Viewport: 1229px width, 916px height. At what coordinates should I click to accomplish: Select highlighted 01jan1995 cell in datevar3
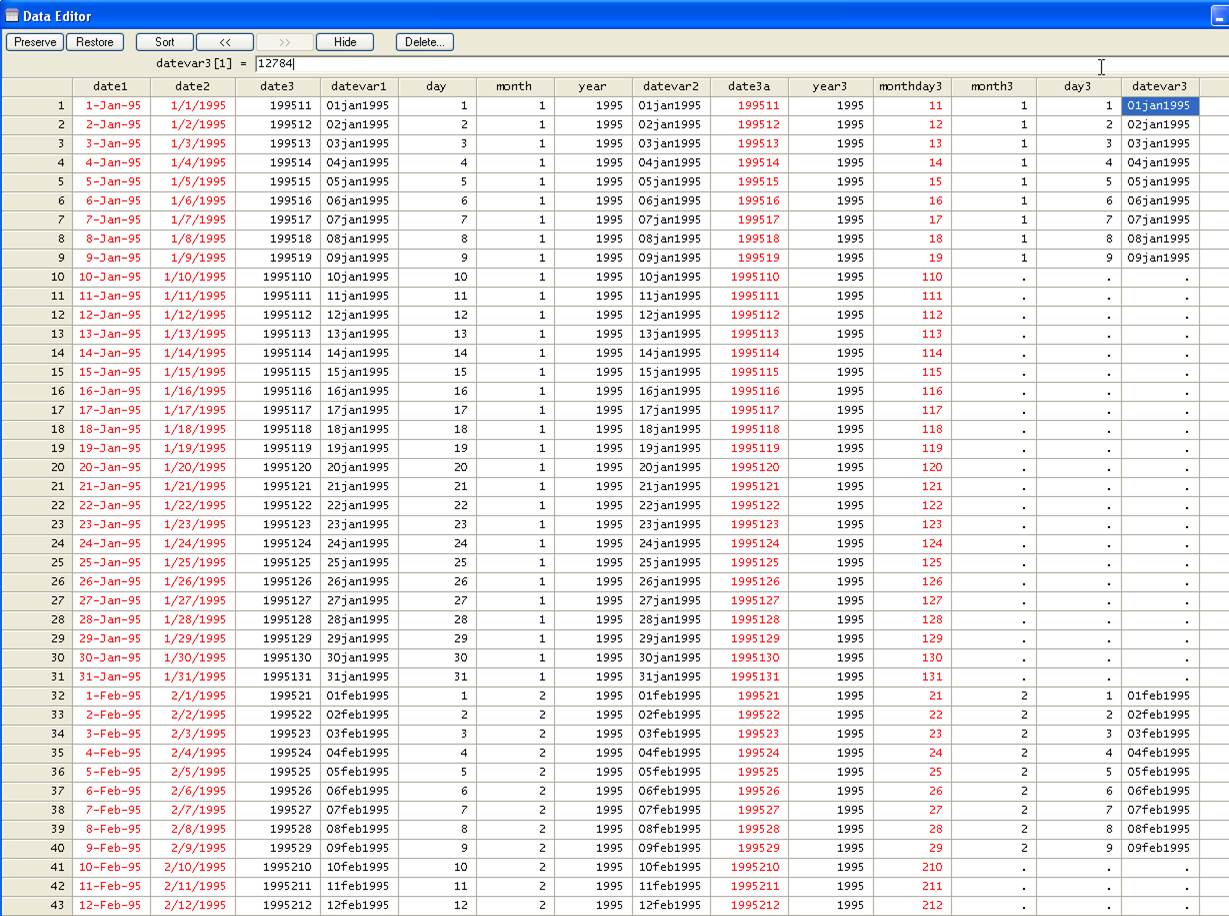pos(1159,106)
